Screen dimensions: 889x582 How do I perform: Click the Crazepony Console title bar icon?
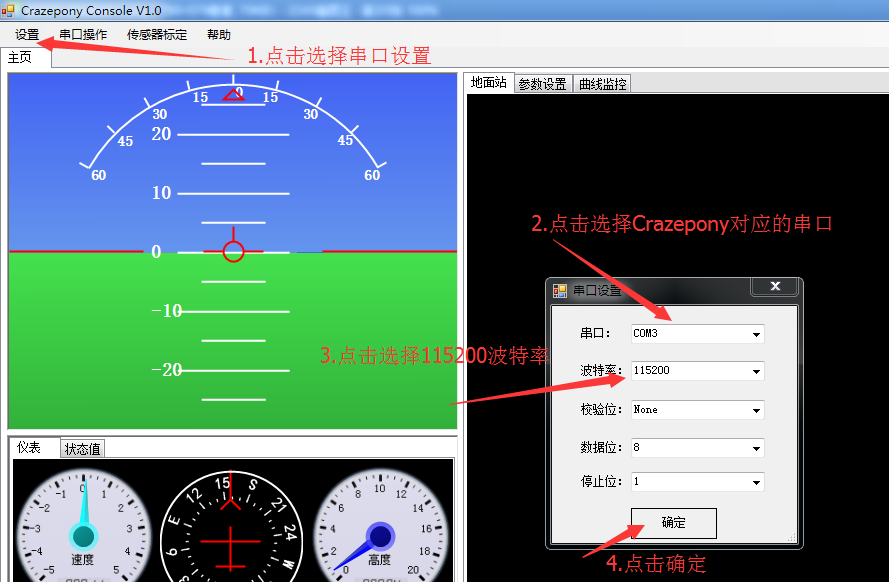click(x=8, y=9)
